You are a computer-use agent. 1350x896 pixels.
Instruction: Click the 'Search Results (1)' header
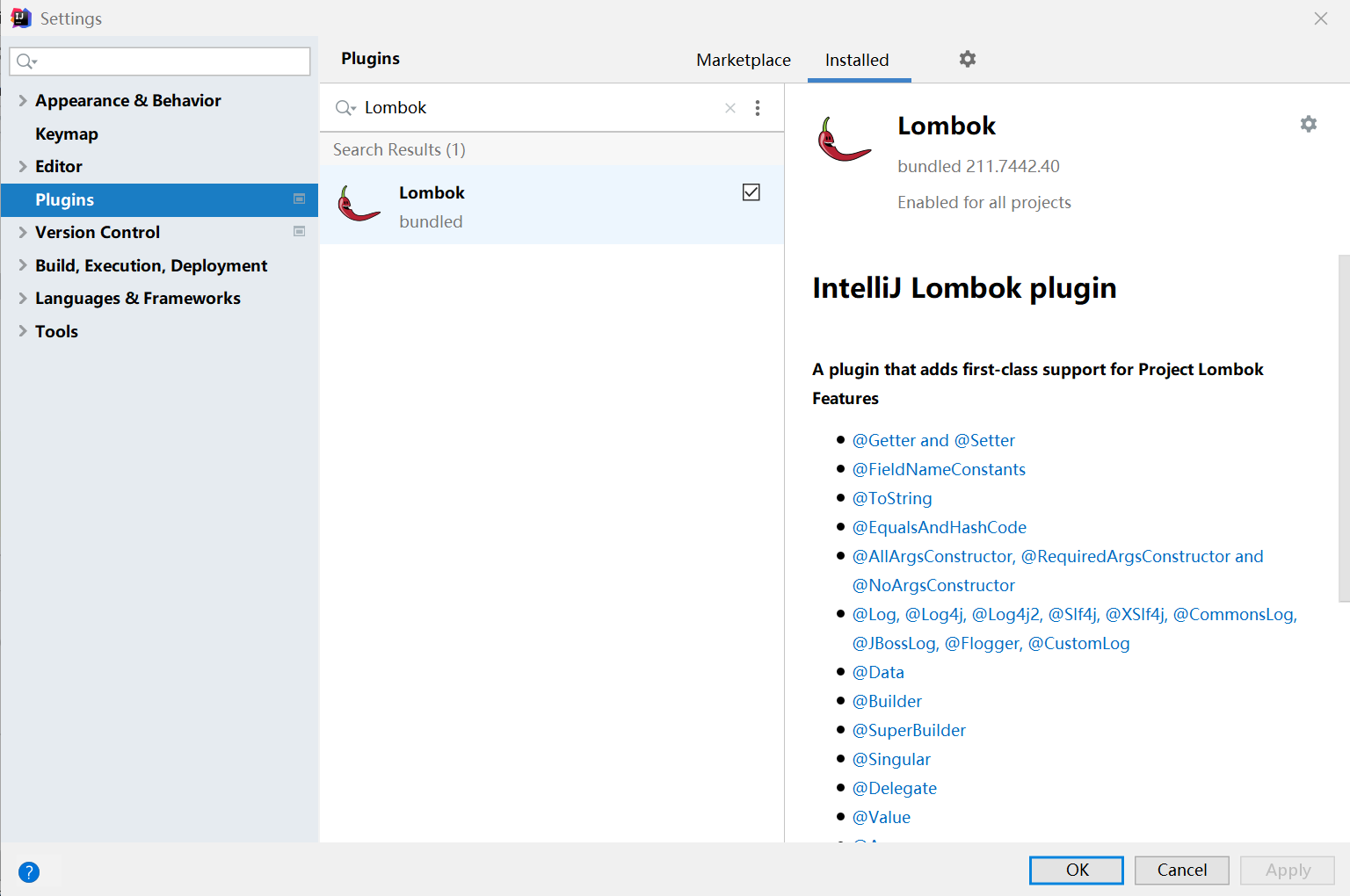[x=399, y=149]
